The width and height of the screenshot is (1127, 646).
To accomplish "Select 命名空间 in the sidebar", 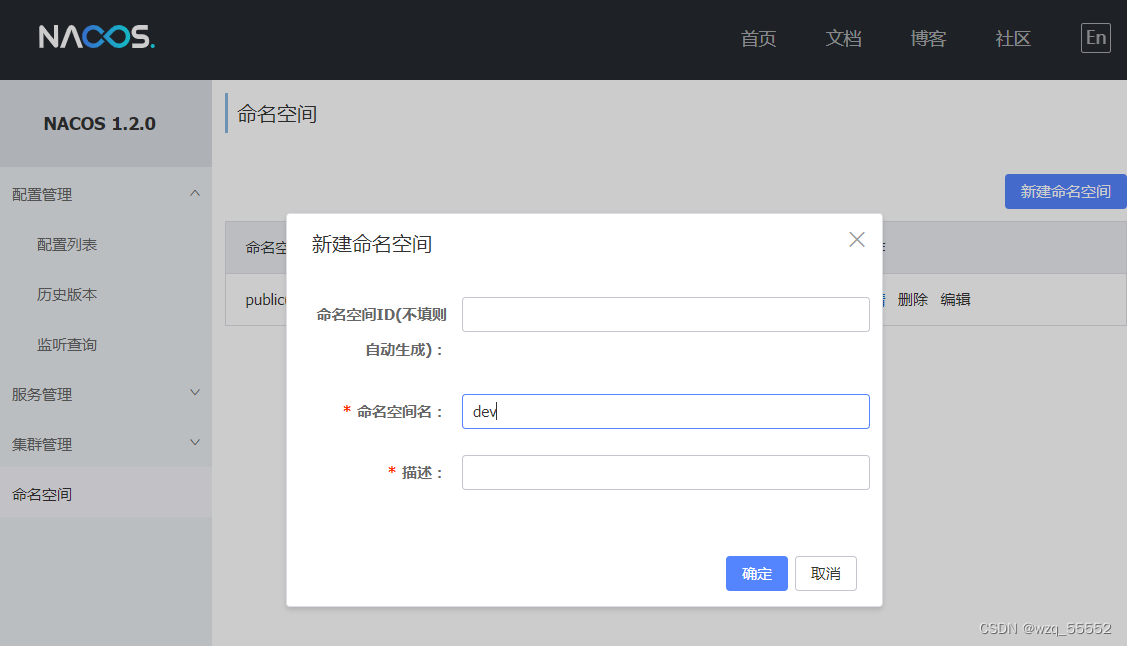I will click(106, 494).
